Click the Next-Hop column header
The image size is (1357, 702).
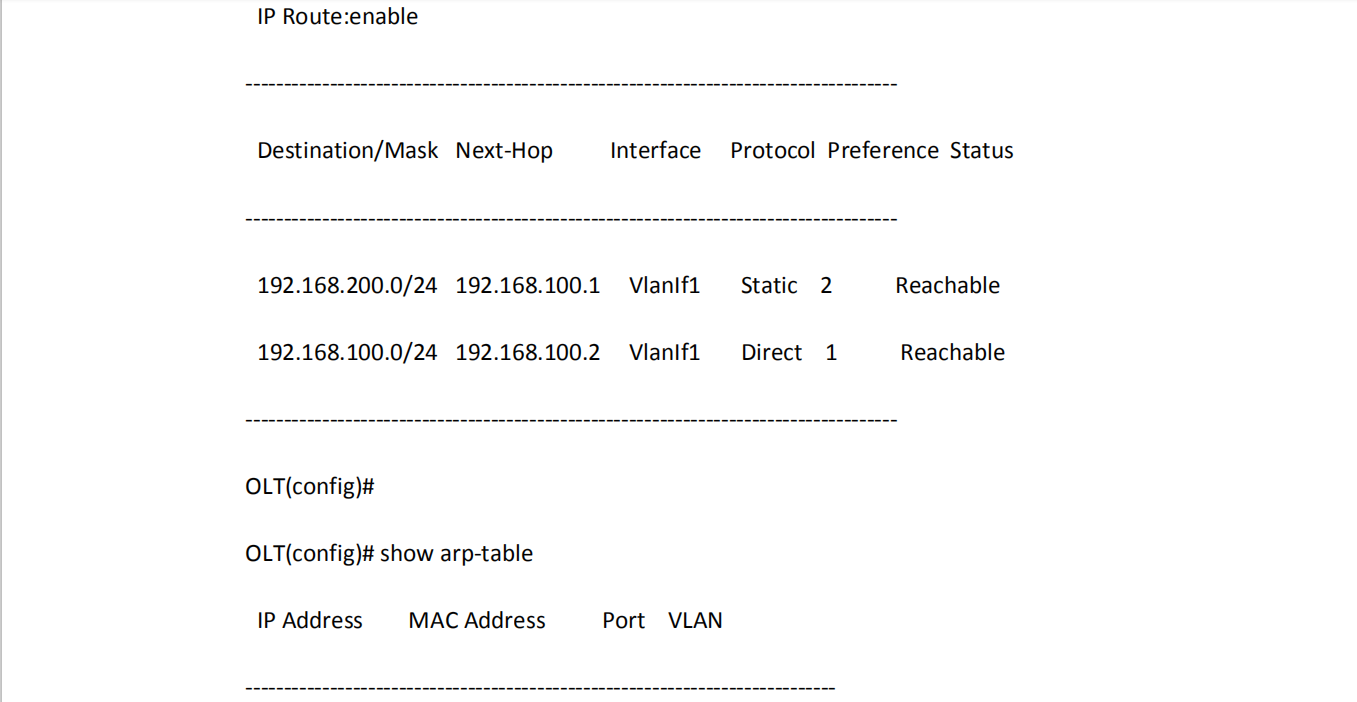[x=504, y=151]
